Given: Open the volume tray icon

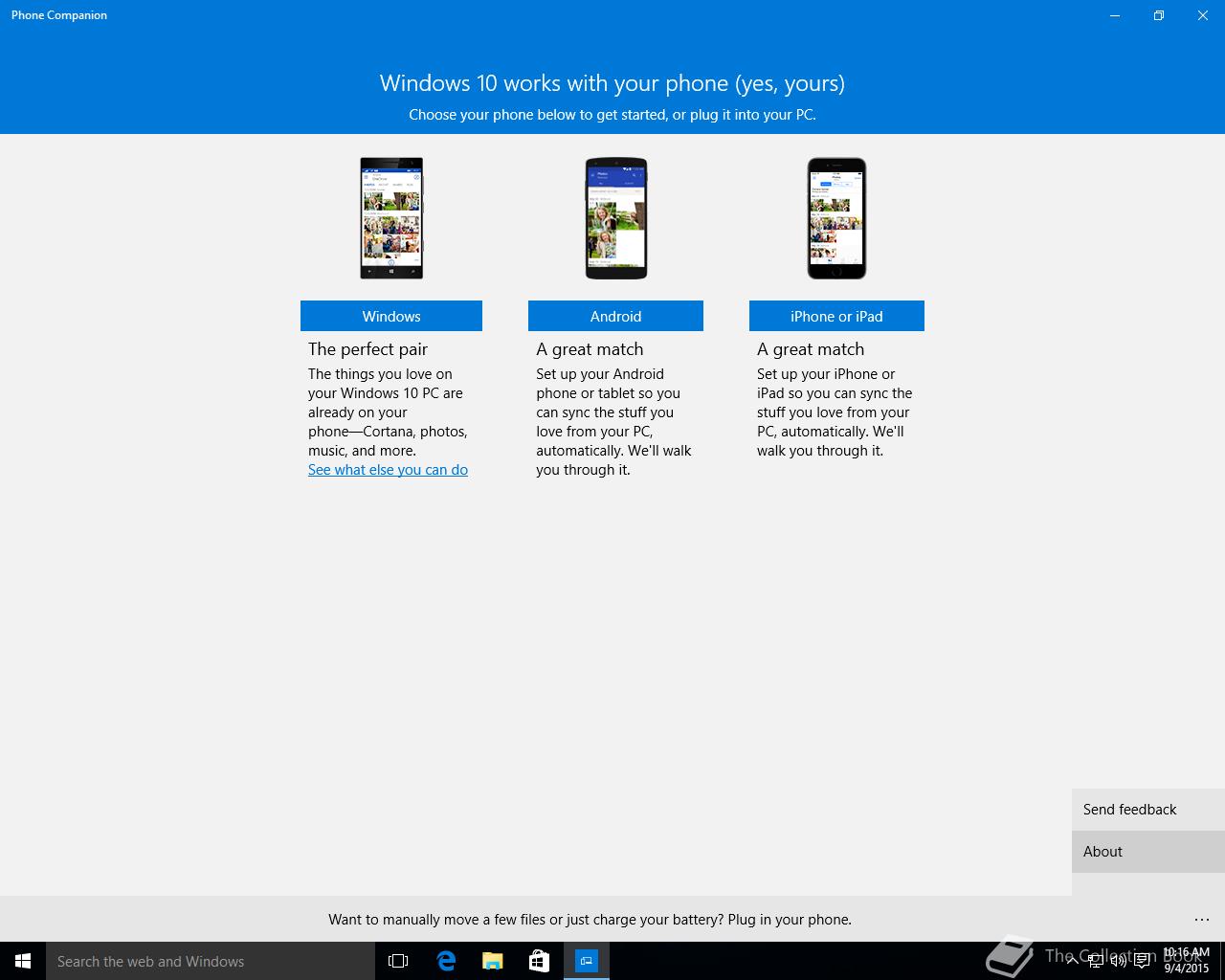Looking at the screenshot, I should click(1119, 961).
